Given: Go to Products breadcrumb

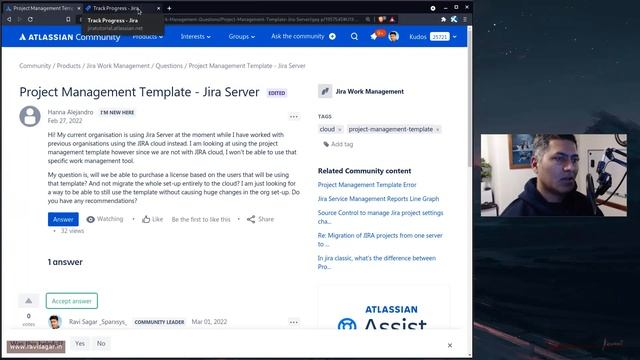Looking at the screenshot, I should coord(69,66).
